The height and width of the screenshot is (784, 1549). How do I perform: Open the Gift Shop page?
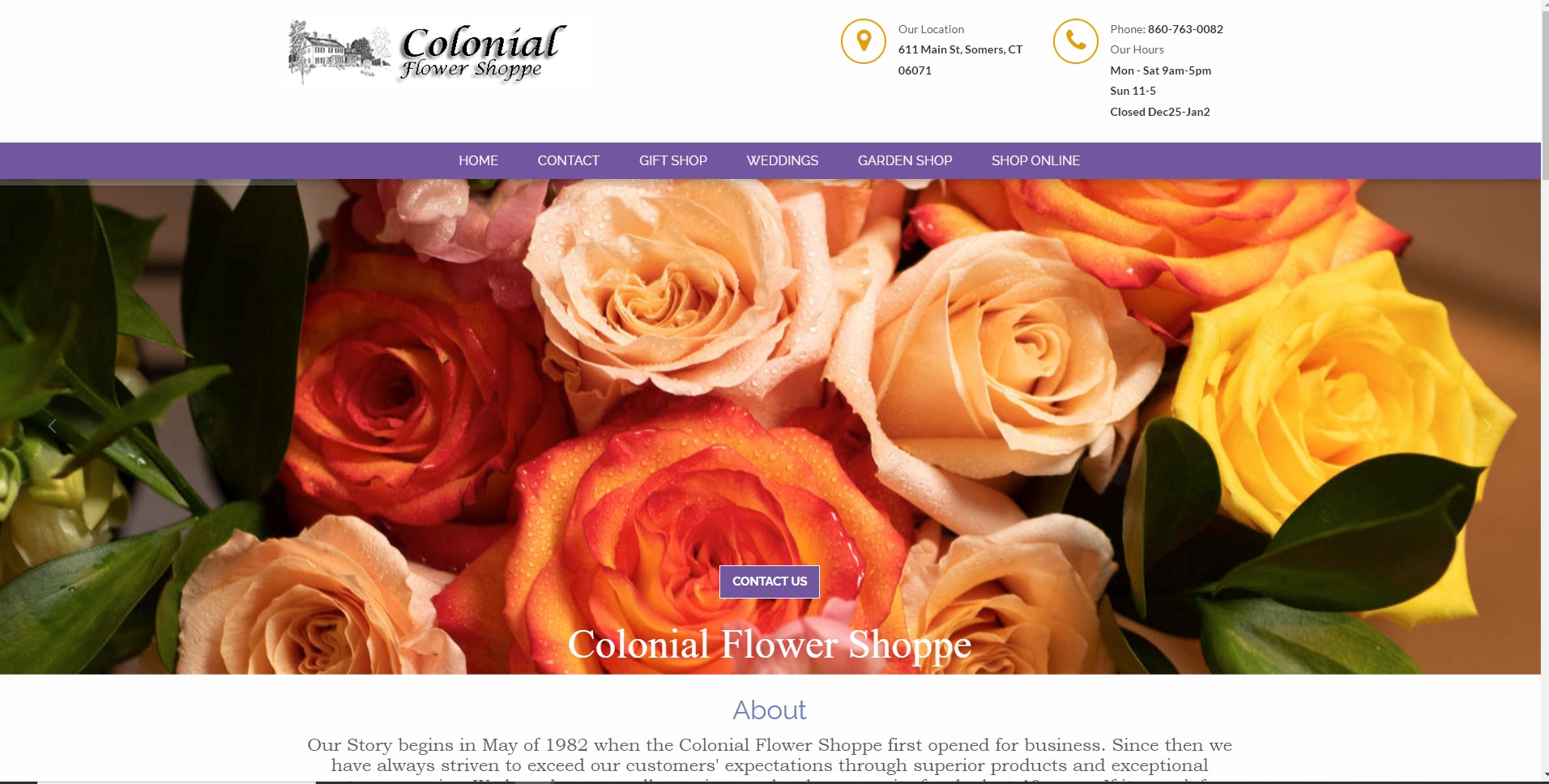[673, 160]
